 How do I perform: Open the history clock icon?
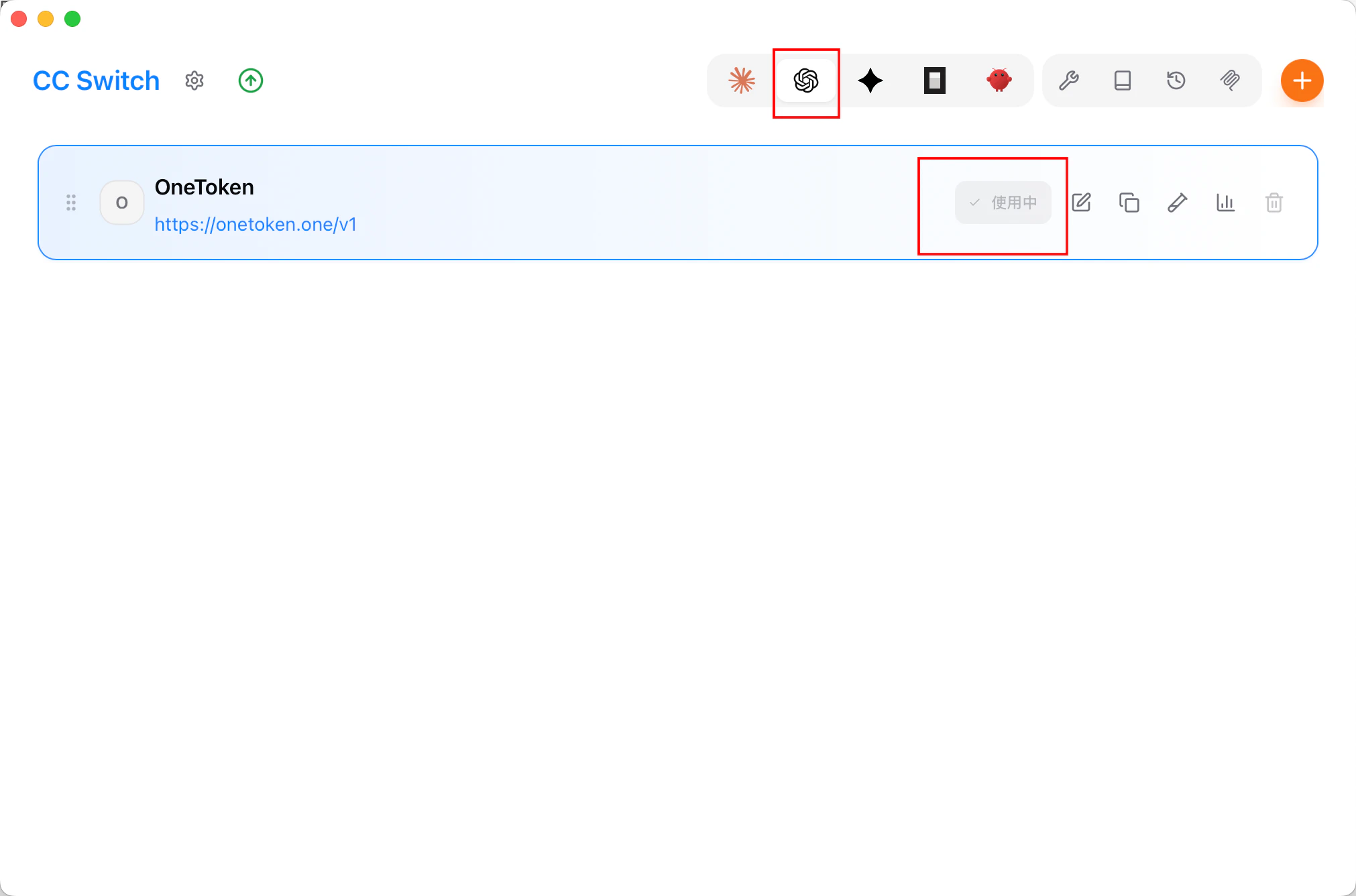pyautogui.click(x=1176, y=80)
